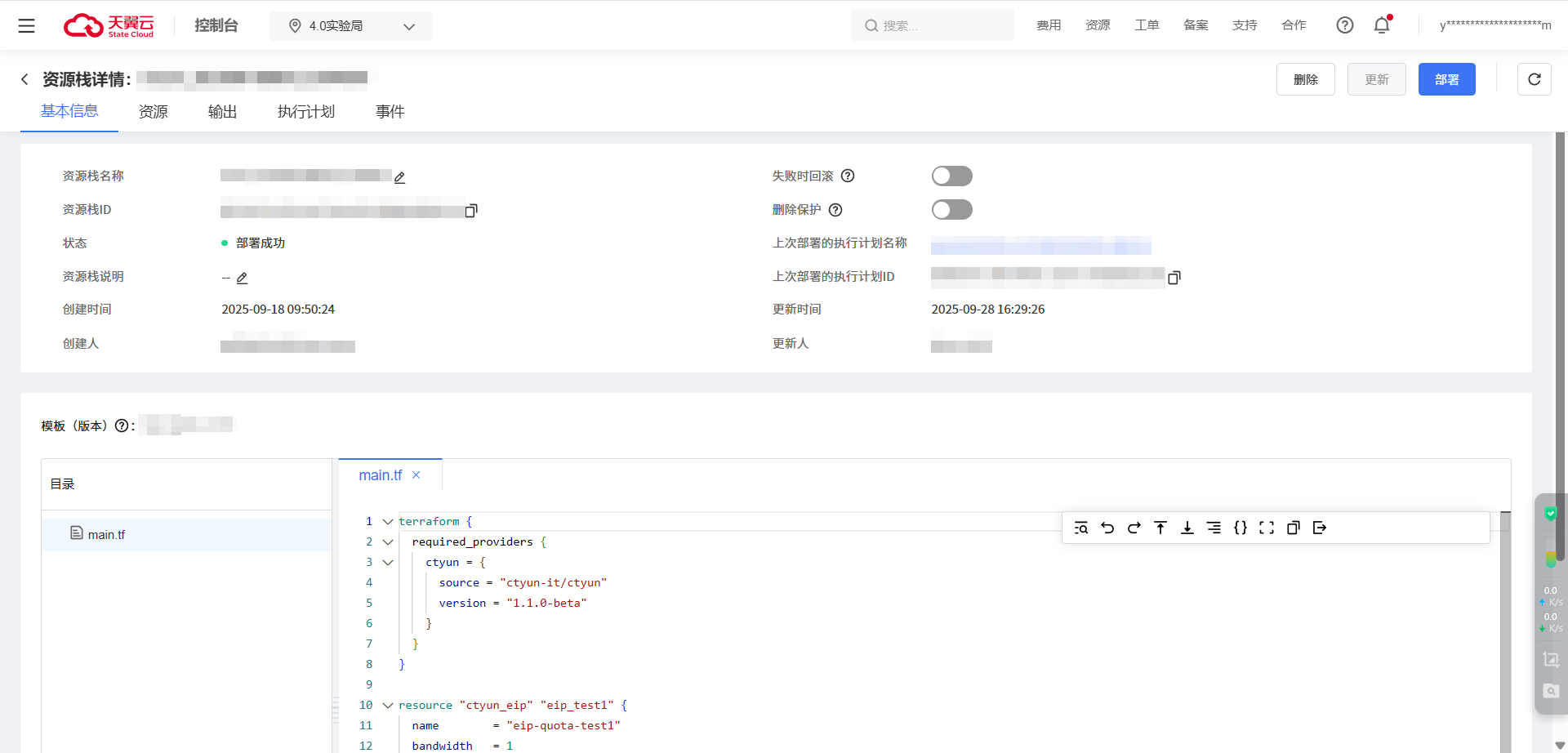This screenshot has width=1568, height=753.
Task: Copy the resource stack ID
Action: click(x=471, y=211)
